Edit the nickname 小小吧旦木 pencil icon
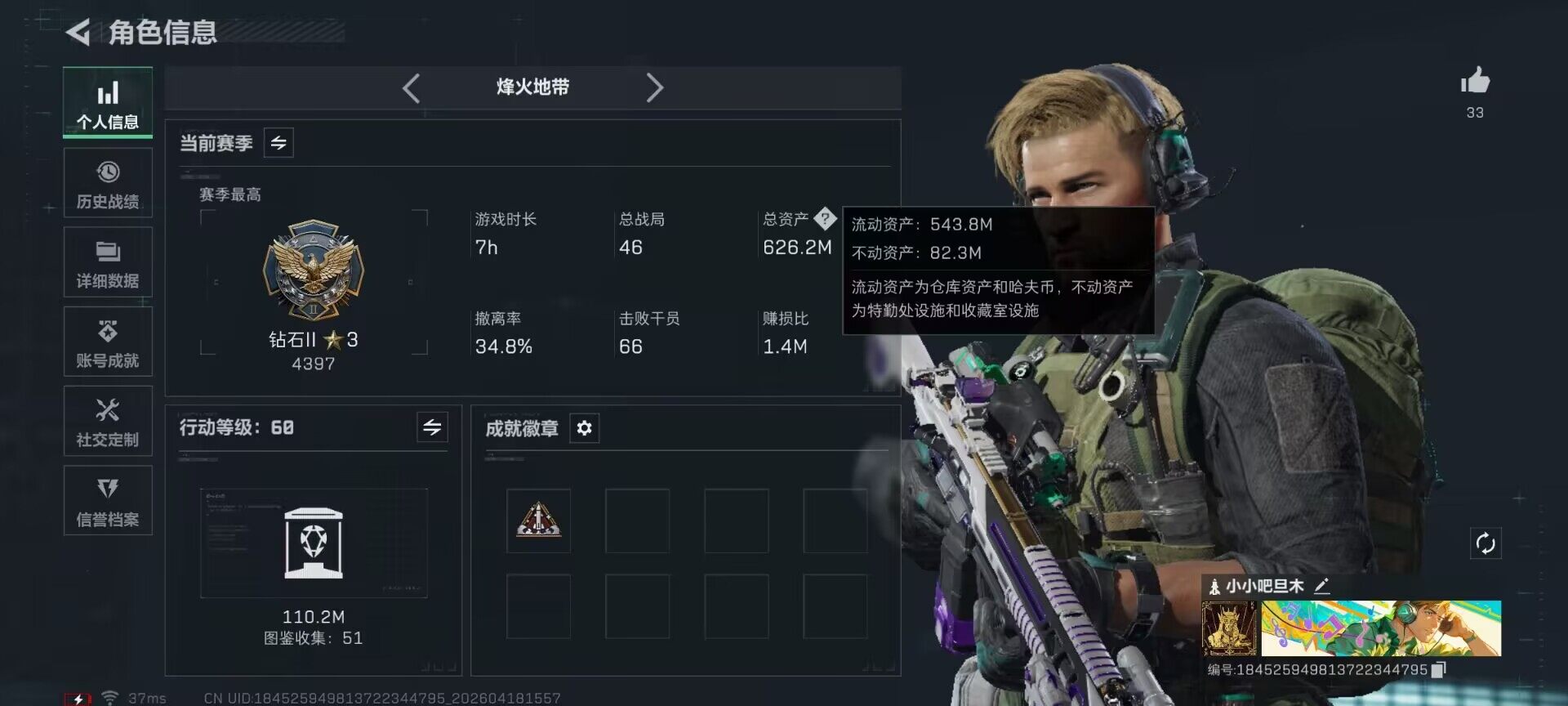The width and height of the screenshot is (1568, 706). [1322, 585]
